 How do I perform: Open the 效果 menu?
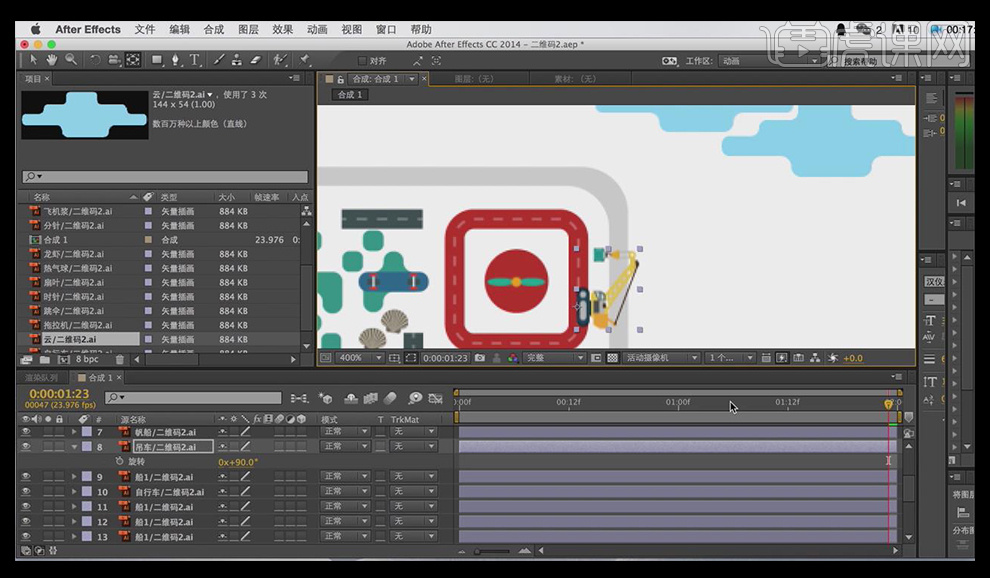pos(282,29)
